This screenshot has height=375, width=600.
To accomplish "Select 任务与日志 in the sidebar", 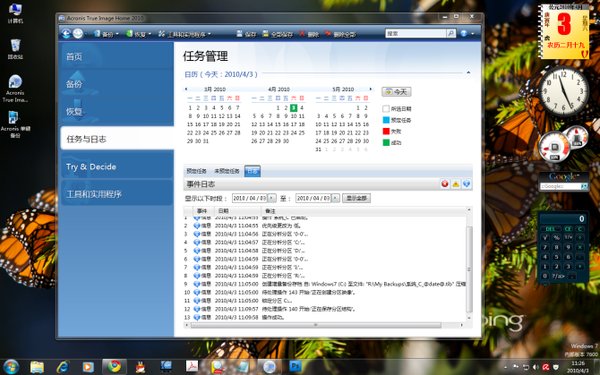I will coord(117,139).
